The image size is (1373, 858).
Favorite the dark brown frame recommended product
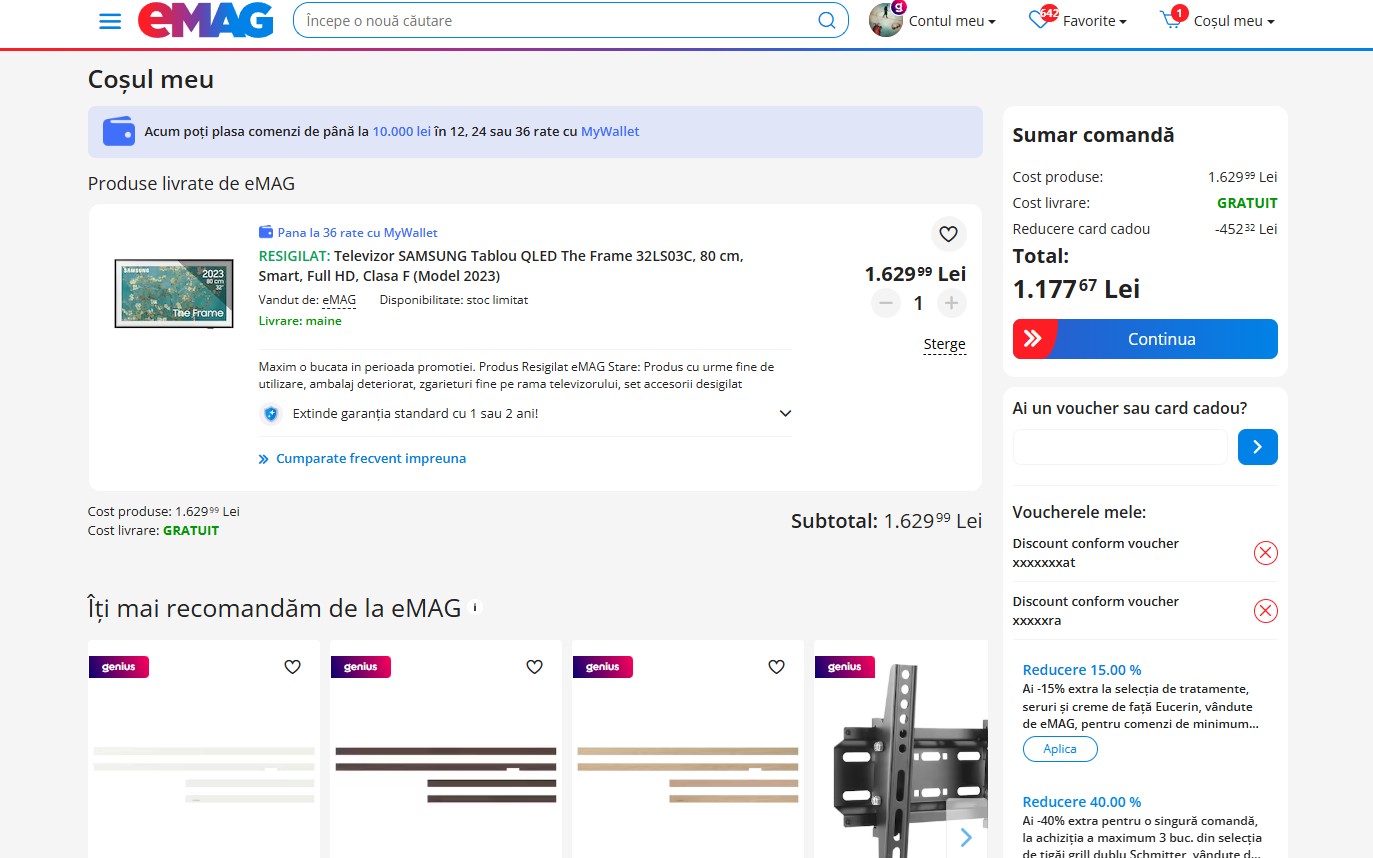534,667
